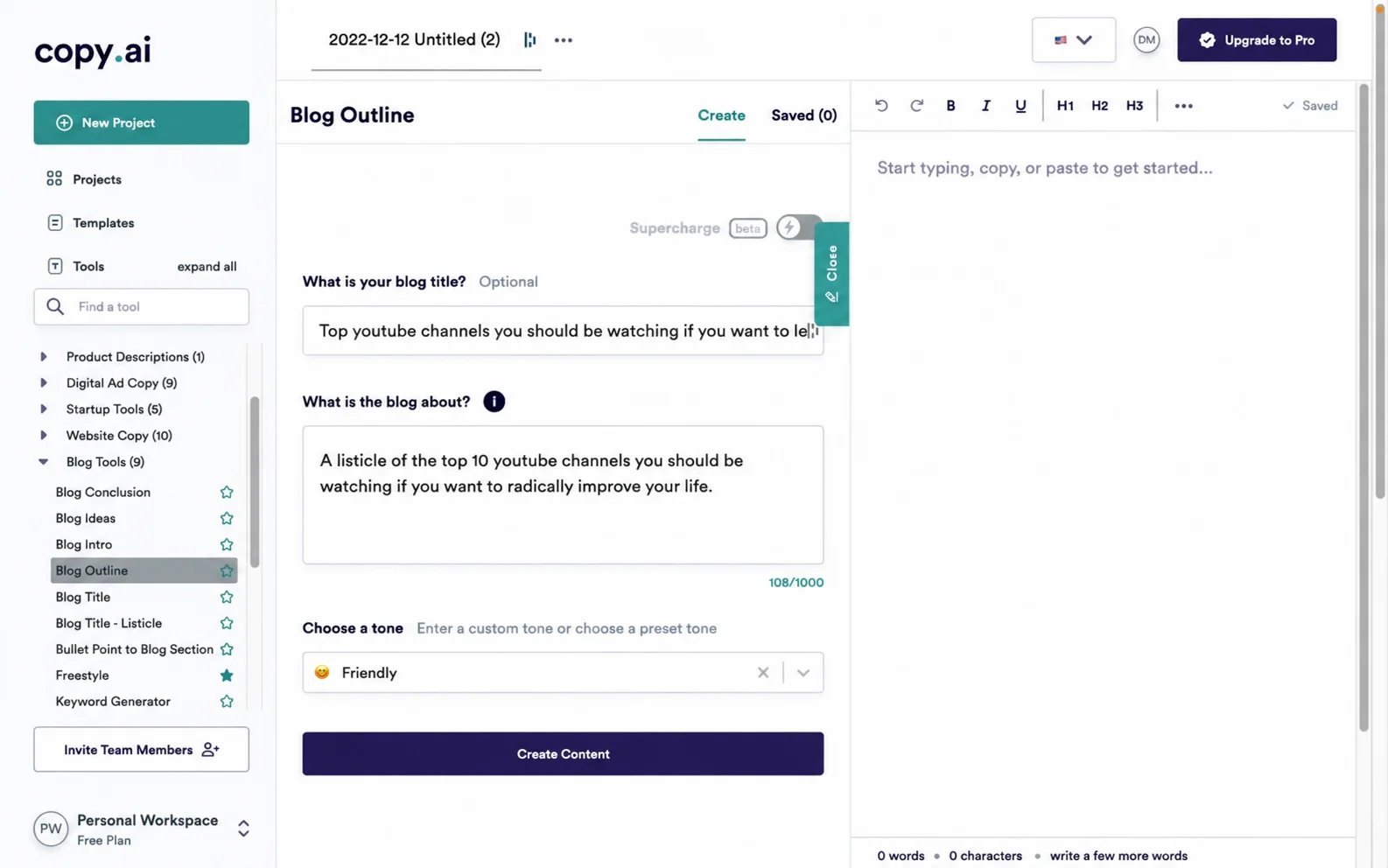
Task: Switch to the Saved (0) tab
Action: point(803,115)
